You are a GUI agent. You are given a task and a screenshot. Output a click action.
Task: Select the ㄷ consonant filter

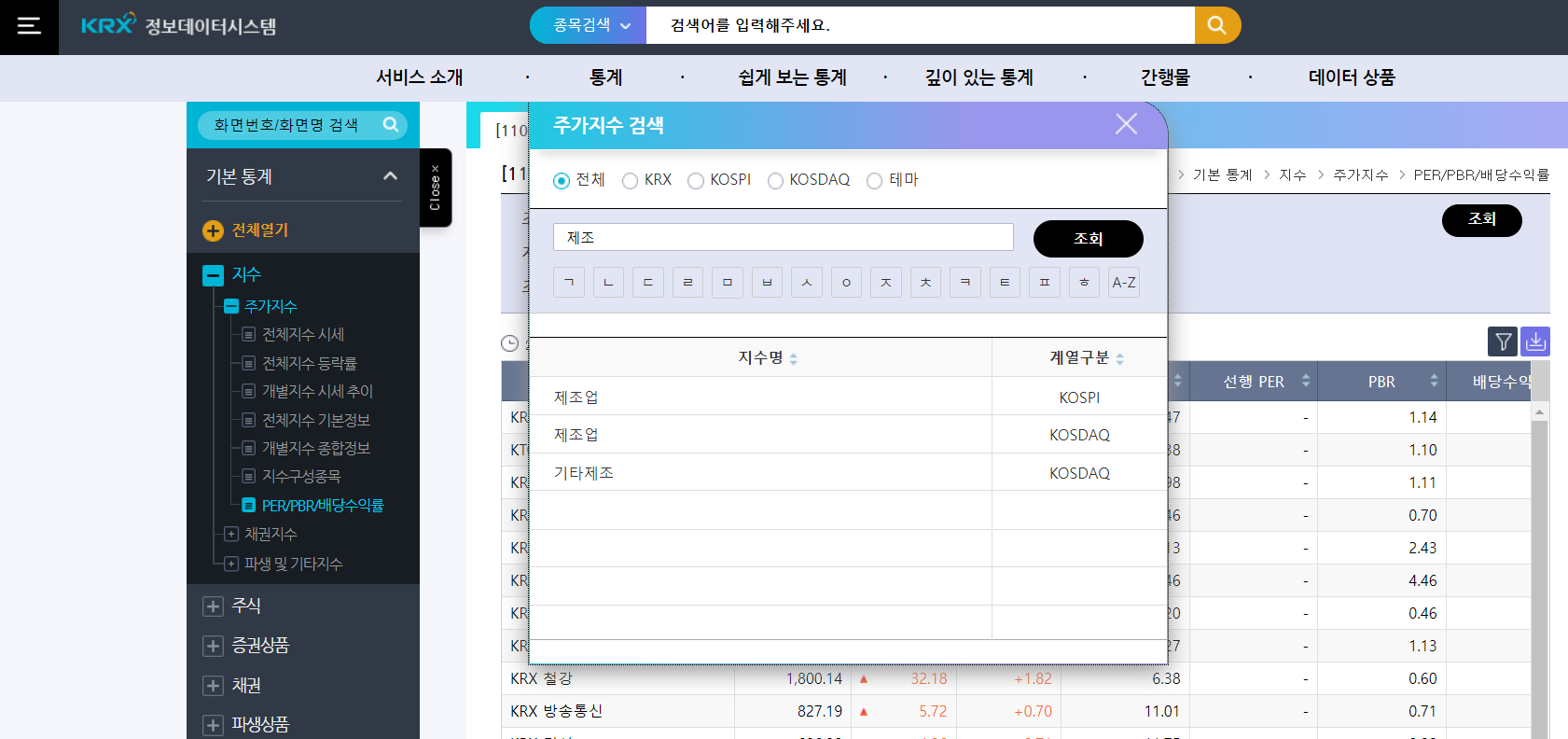pyautogui.click(x=648, y=283)
